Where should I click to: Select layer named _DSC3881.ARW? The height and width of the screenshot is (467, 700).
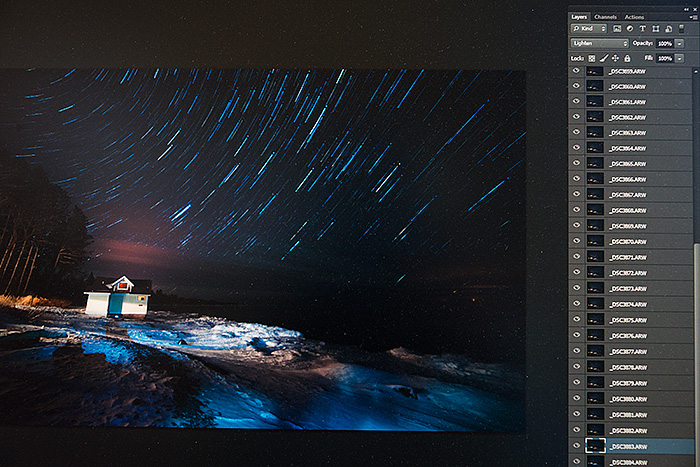point(628,415)
